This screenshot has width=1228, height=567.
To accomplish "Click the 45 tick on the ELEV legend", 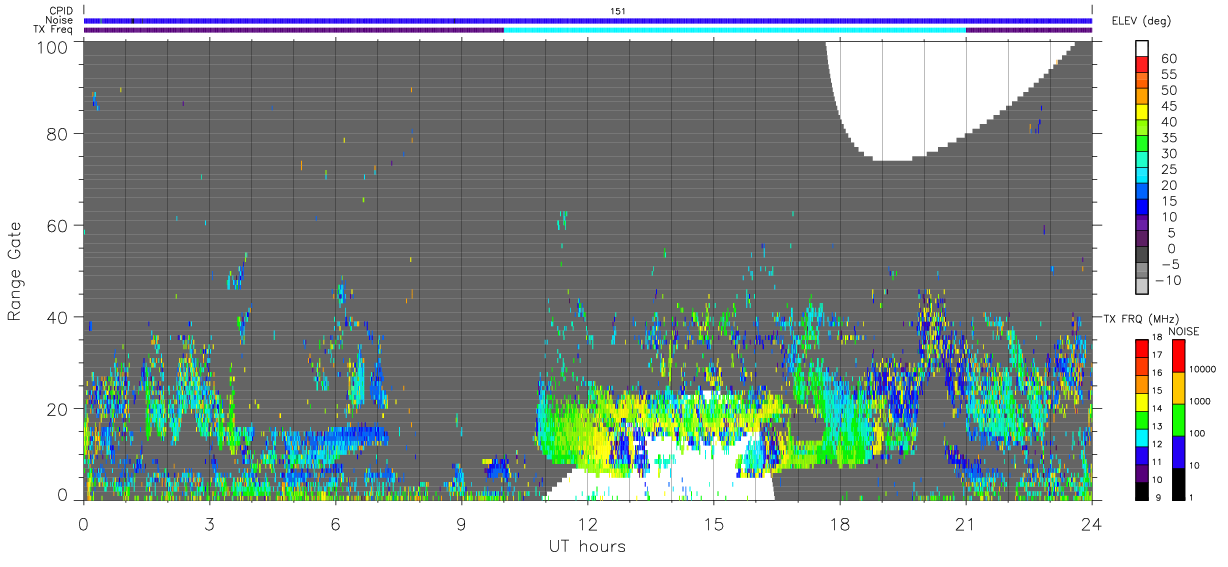I will coord(1167,106).
